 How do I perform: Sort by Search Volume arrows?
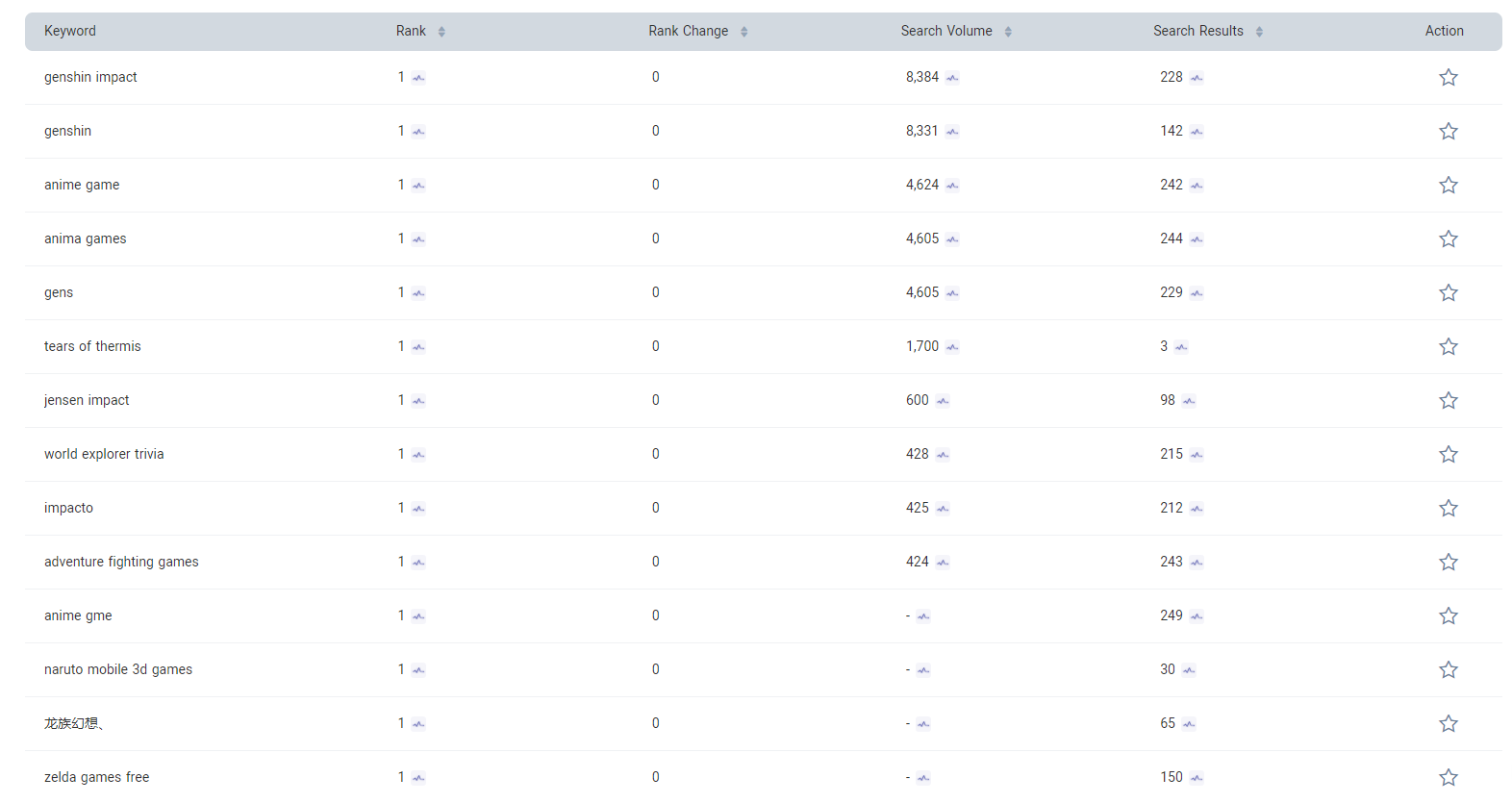click(1007, 32)
